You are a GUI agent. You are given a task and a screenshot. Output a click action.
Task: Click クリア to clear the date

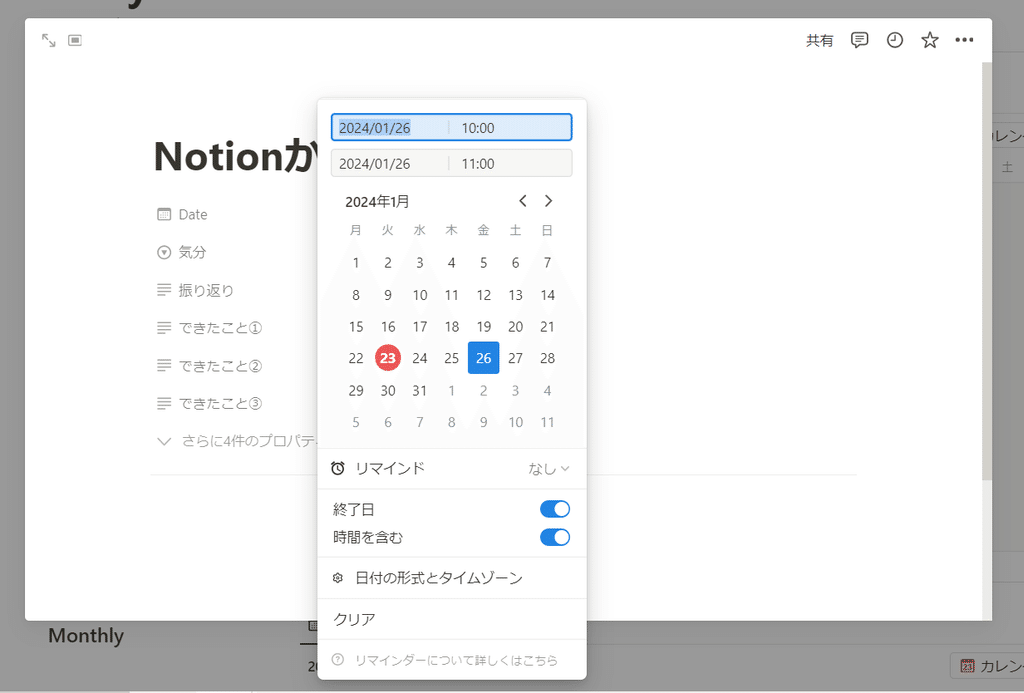tap(452, 619)
